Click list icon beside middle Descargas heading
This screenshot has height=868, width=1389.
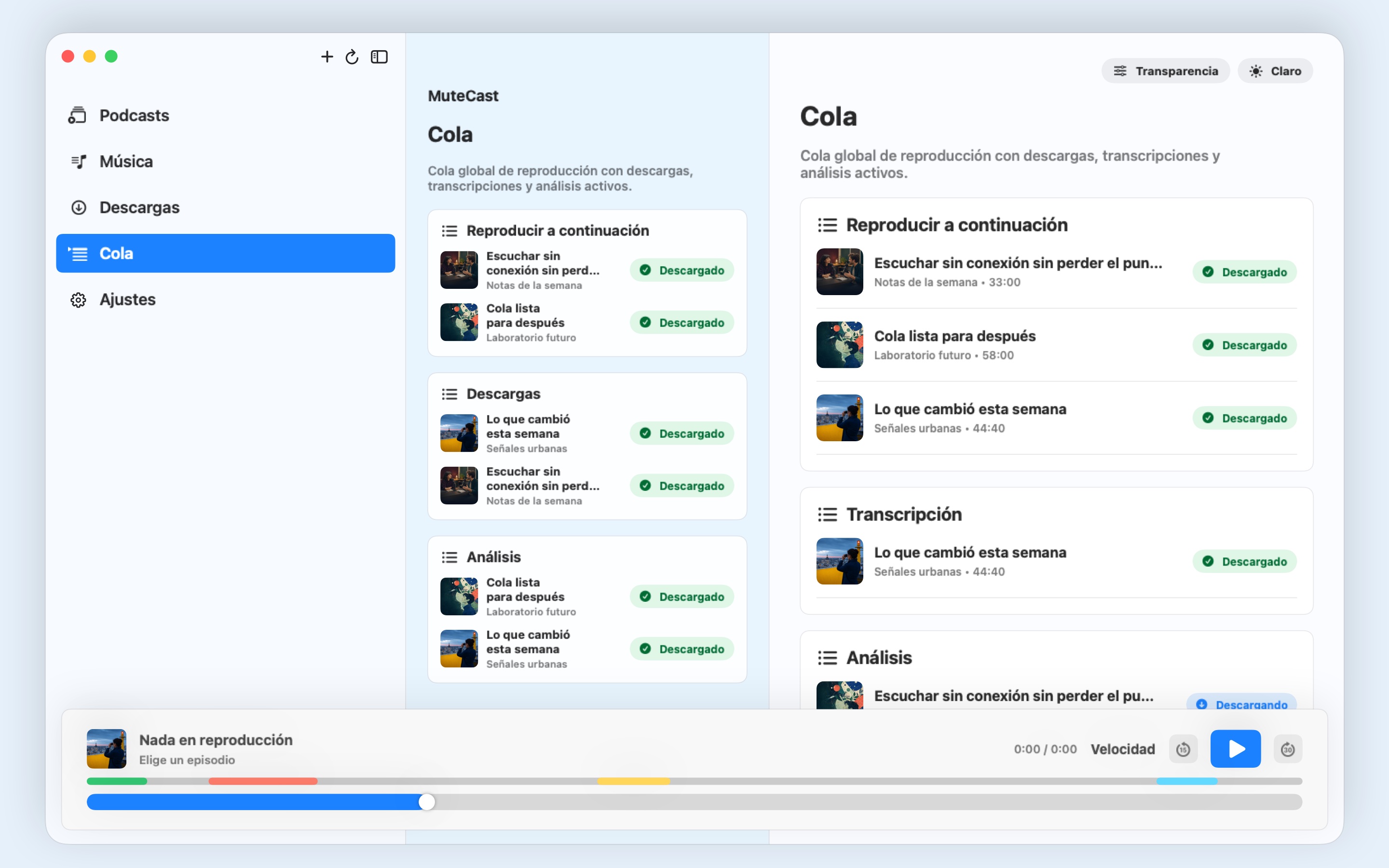(449, 394)
